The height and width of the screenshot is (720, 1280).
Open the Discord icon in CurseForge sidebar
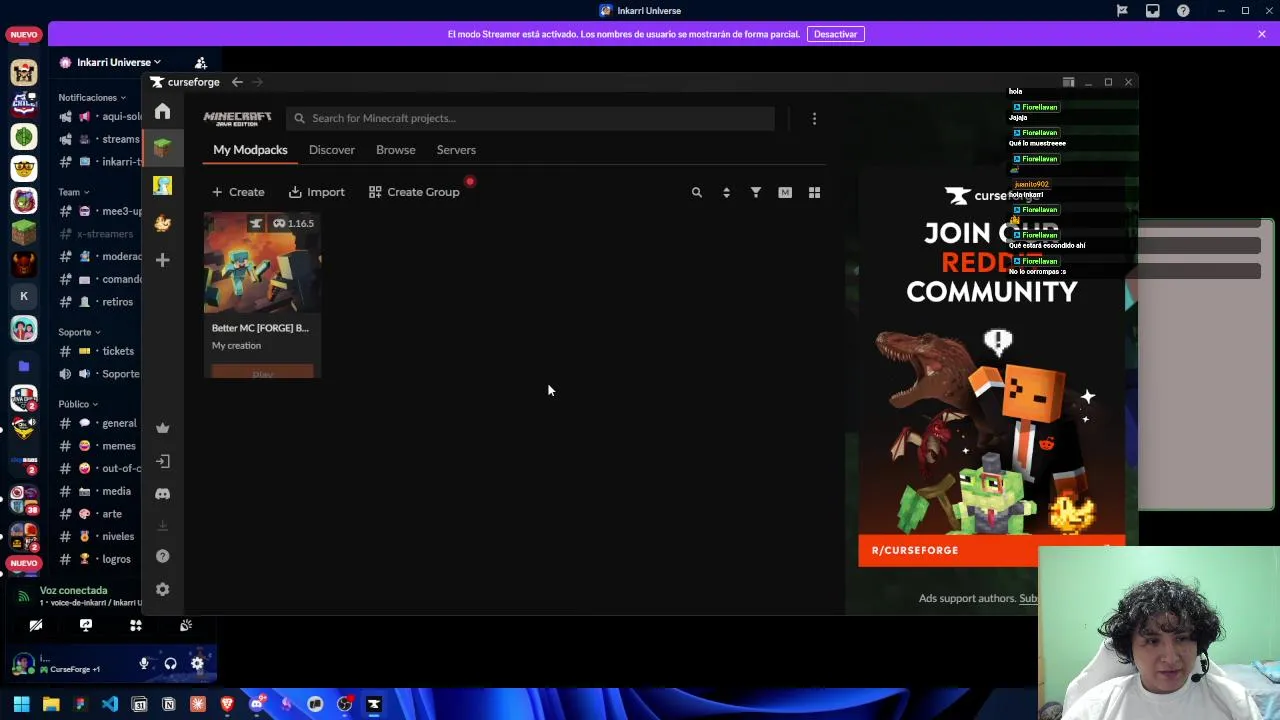click(x=163, y=493)
